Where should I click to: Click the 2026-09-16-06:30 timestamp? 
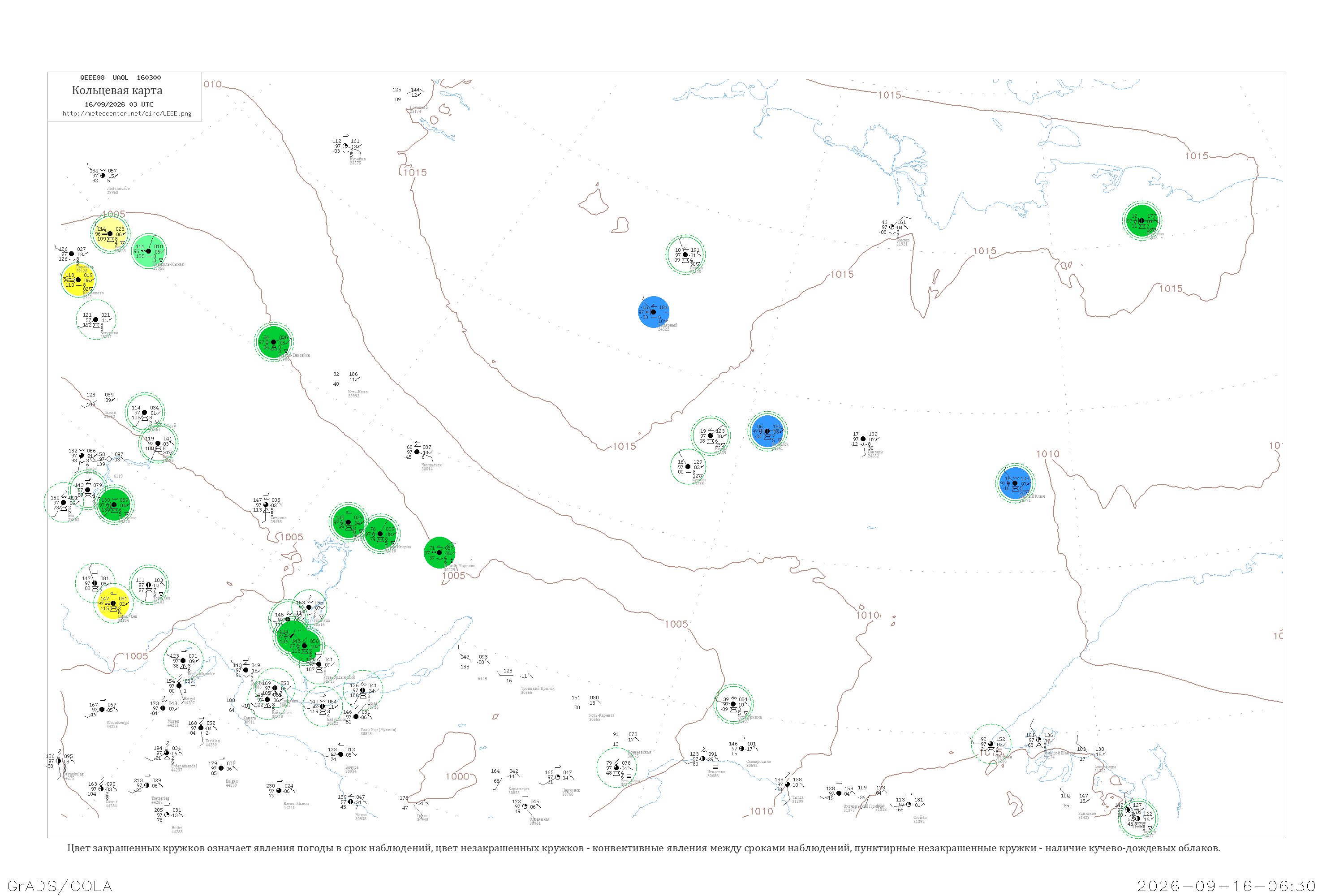[1226, 886]
